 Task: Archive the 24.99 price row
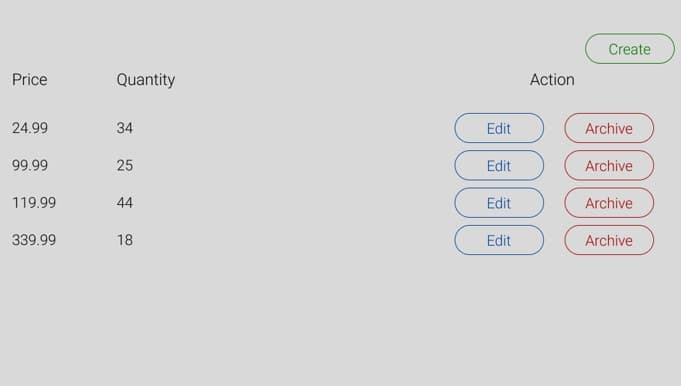(609, 128)
